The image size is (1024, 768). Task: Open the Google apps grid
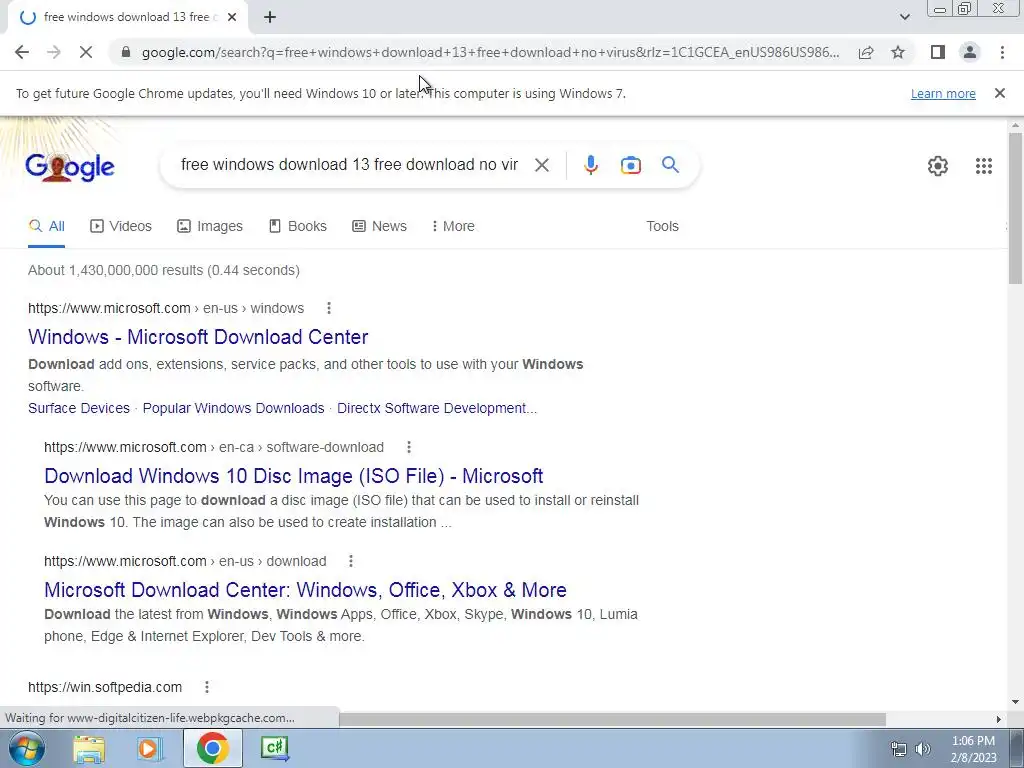(984, 166)
